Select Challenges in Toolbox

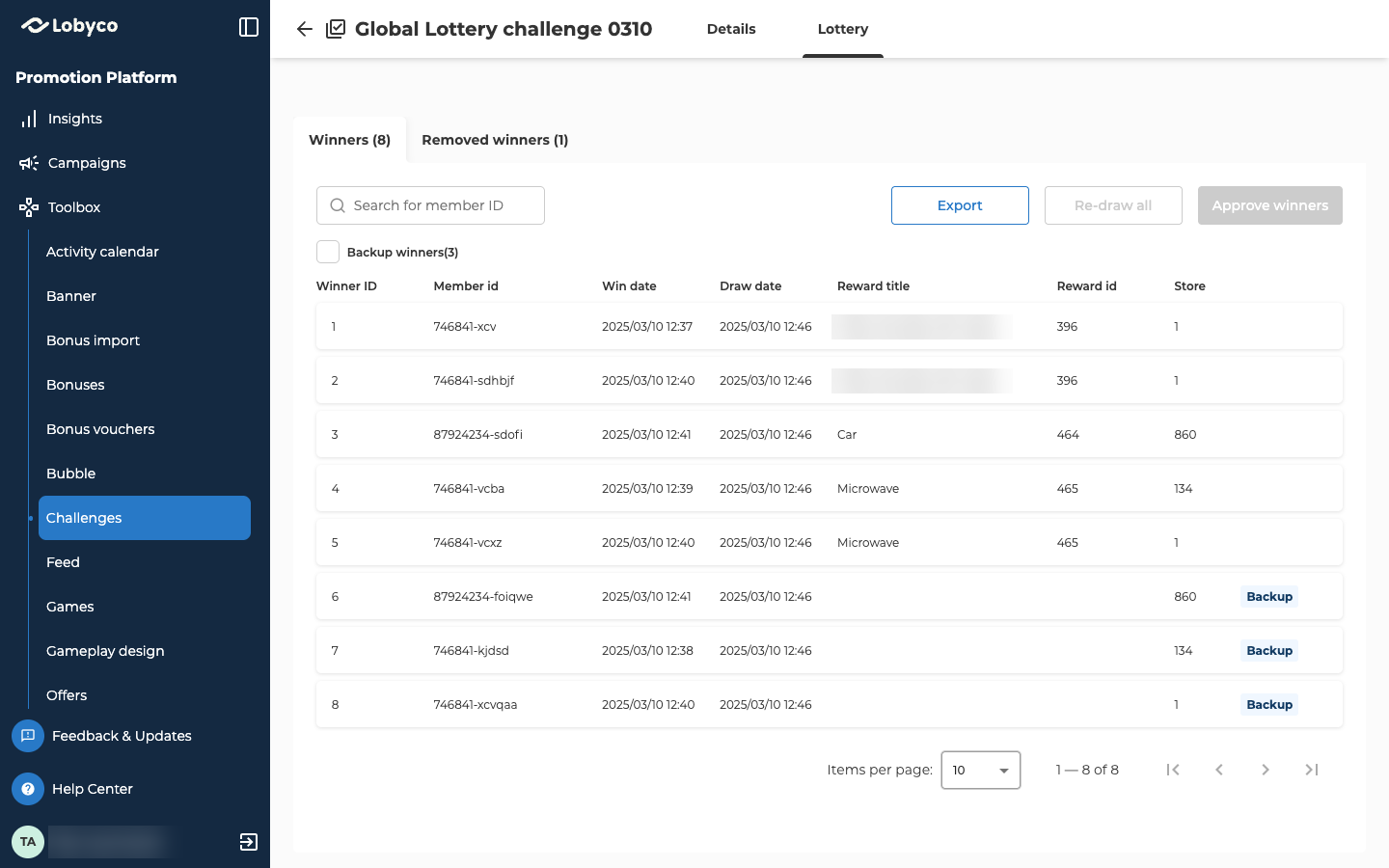pyautogui.click(x=145, y=518)
